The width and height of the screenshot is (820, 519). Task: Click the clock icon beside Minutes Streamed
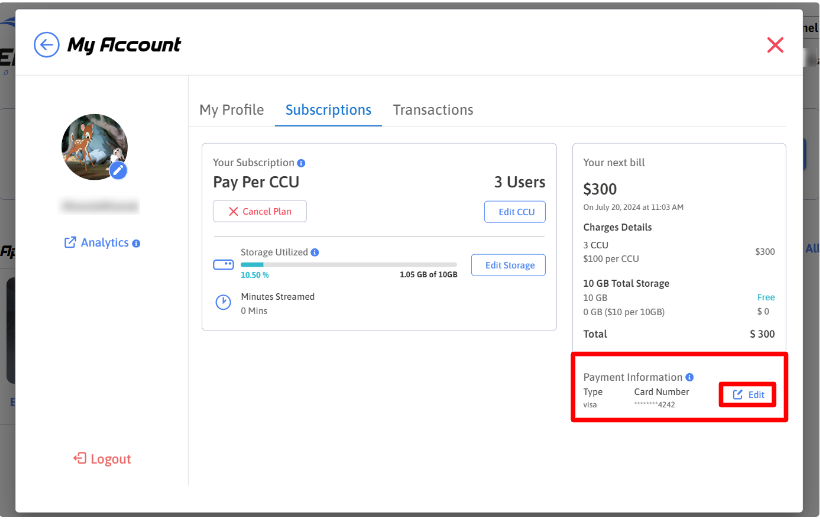coord(223,303)
